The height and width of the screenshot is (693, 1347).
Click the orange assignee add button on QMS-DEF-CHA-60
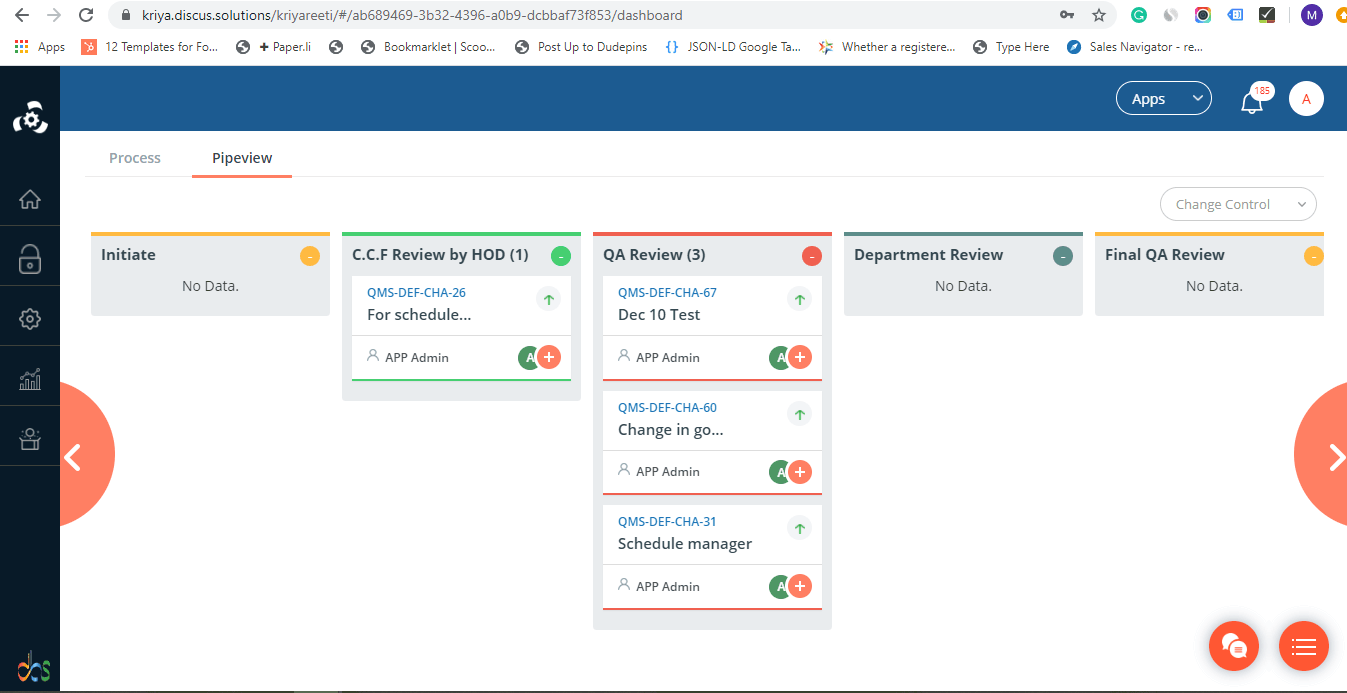pos(799,471)
